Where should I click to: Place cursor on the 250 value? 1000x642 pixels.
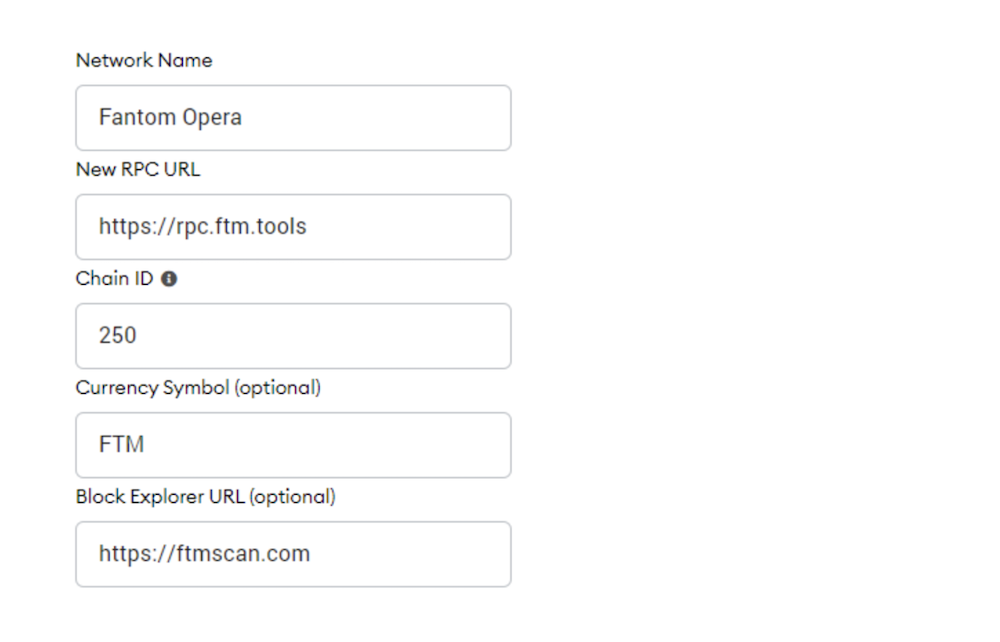click(x=118, y=335)
